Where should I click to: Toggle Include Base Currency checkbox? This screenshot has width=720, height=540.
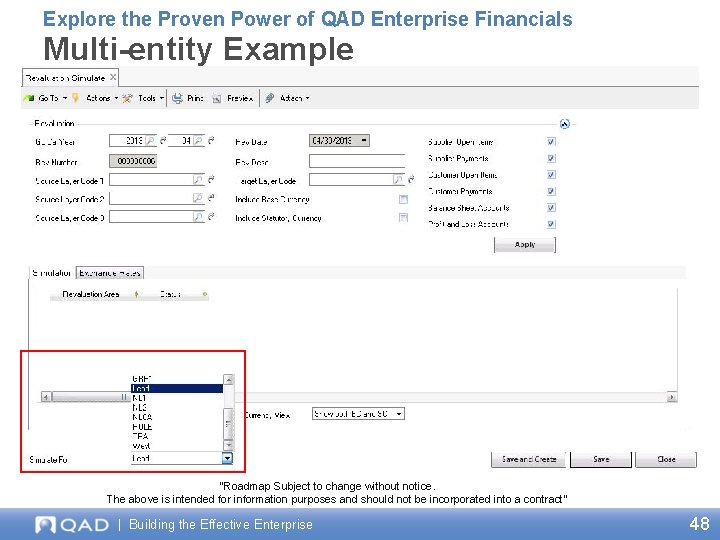[x=403, y=199]
